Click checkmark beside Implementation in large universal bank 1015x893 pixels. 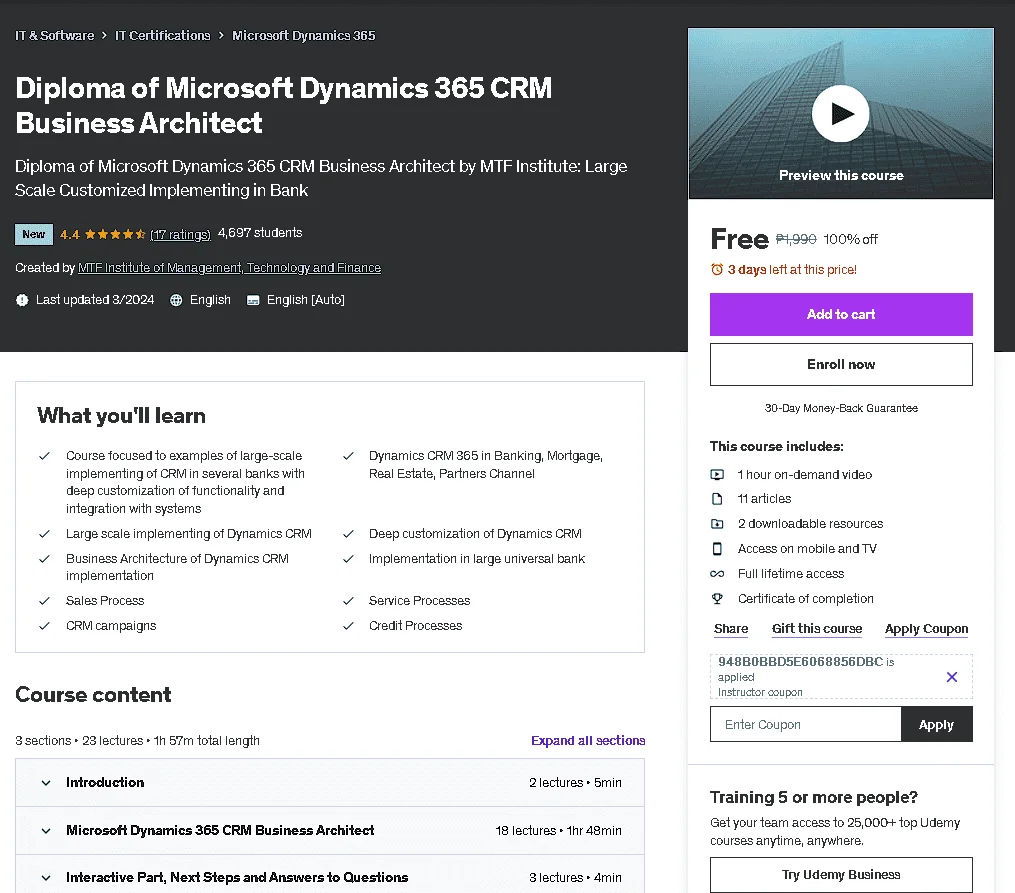point(348,558)
